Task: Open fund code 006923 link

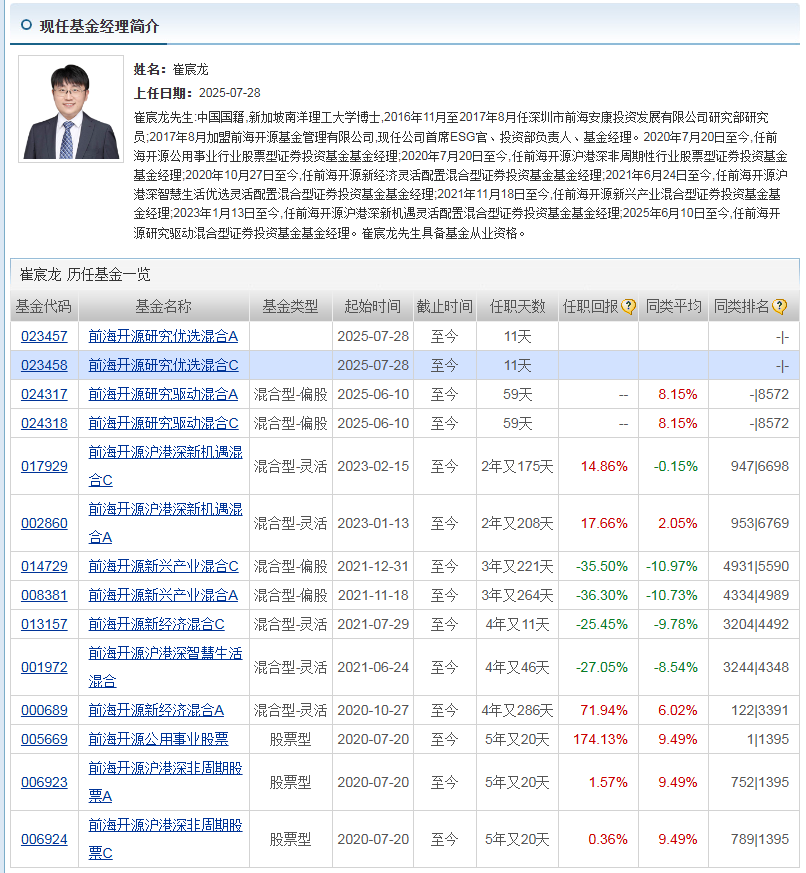Action: pos(44,782)
